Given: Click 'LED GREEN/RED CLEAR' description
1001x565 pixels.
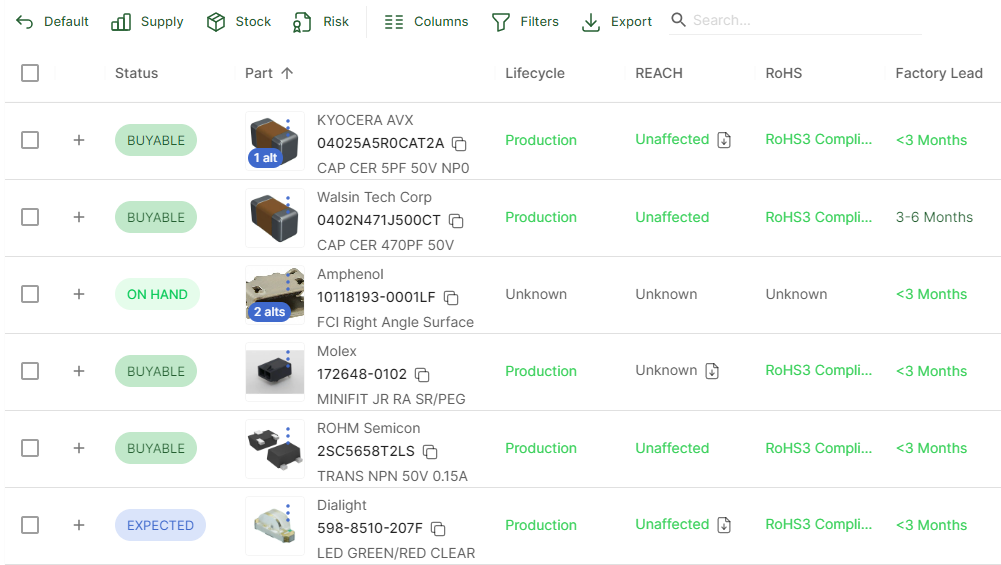Looking at the screenshot, I should pos(396,553).
